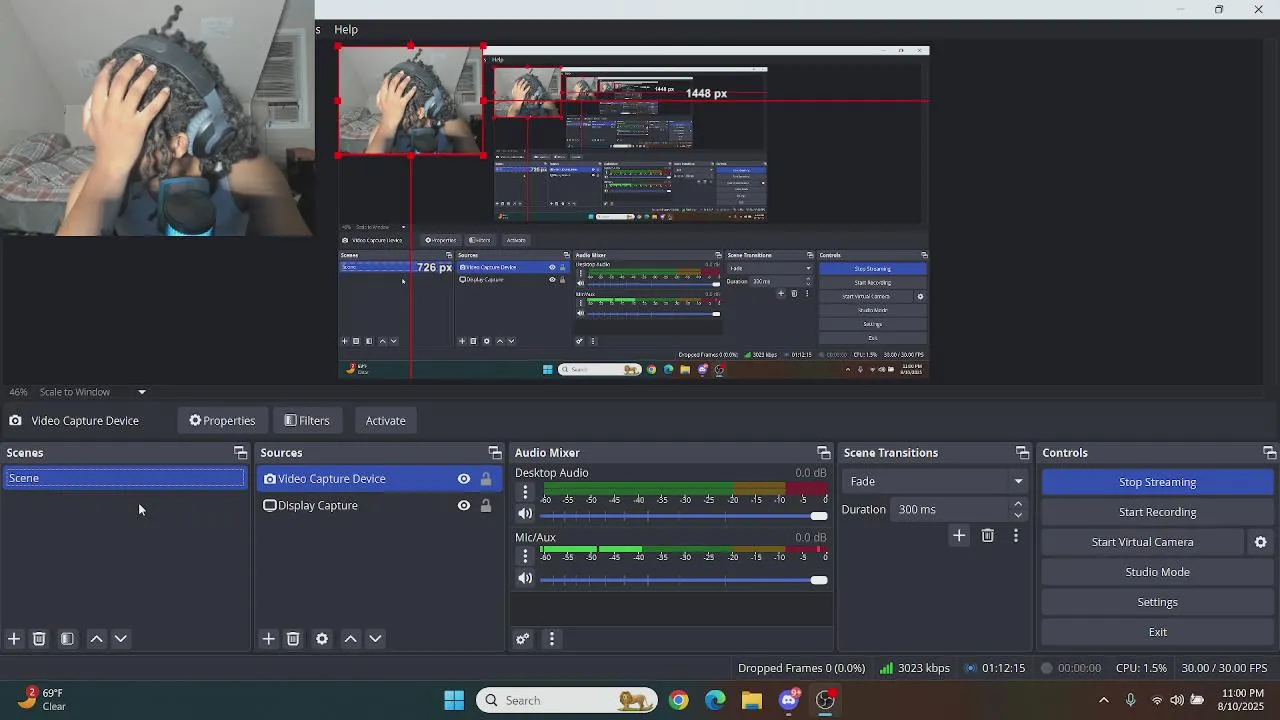Click the taskbar Search box
1280x720 pixels.
point(567,700)
